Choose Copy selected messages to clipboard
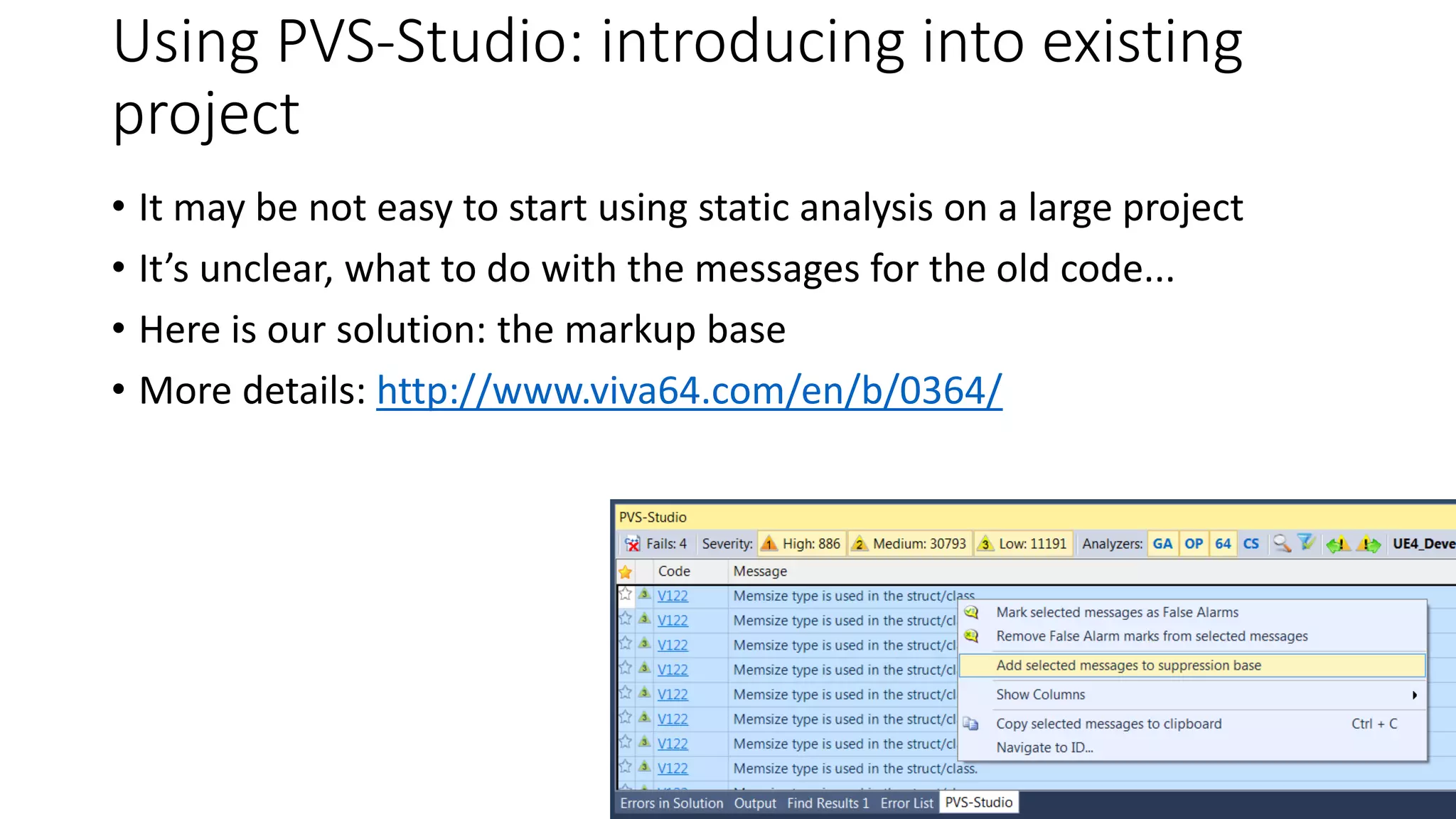 [x=1108, y=724]
